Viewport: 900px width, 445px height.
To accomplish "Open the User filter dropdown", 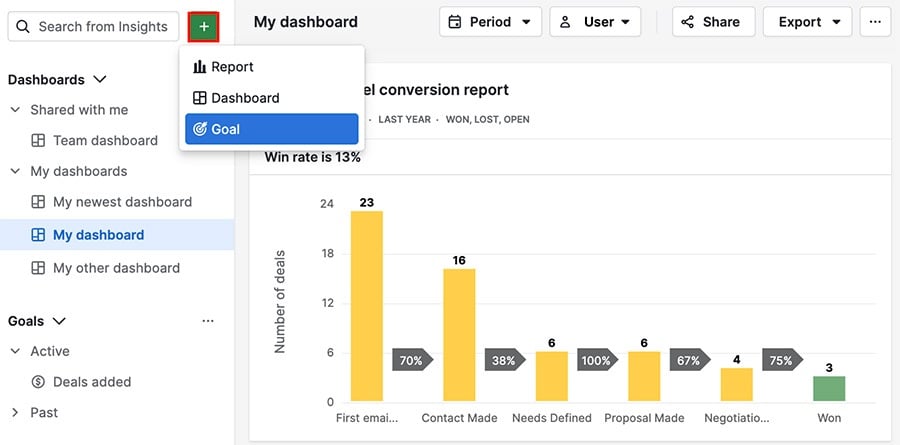I will pos(595,22).
